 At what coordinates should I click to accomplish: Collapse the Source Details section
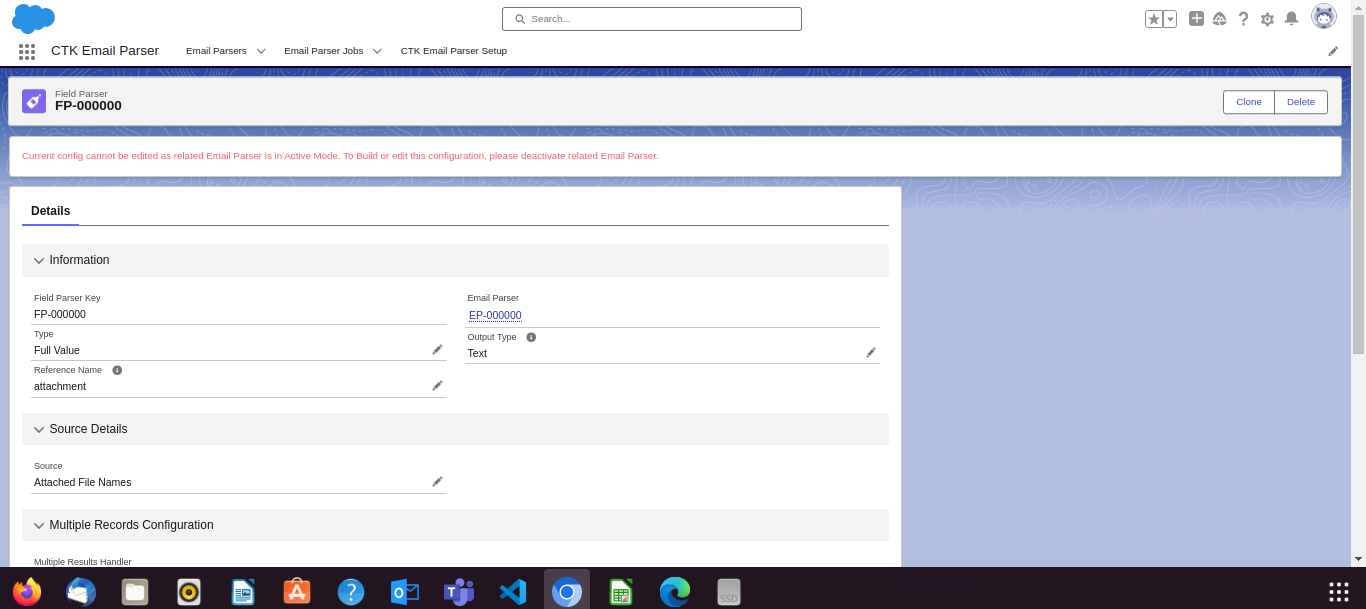coord(455,429)
